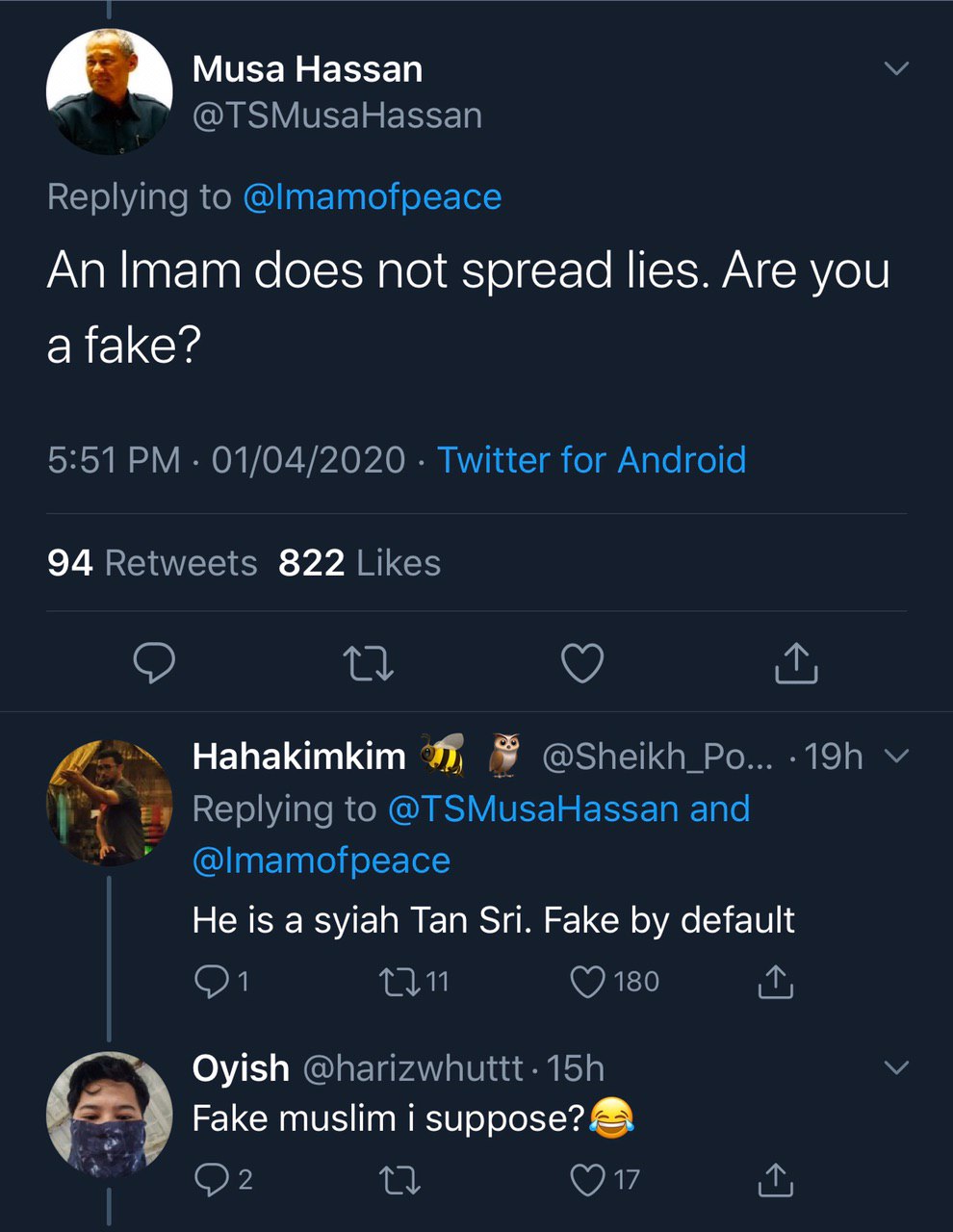Image resolution: width=953 pixels, height=1232 pixels.
Task: Open the Twitter for Android source link
Action: [591, 460]
